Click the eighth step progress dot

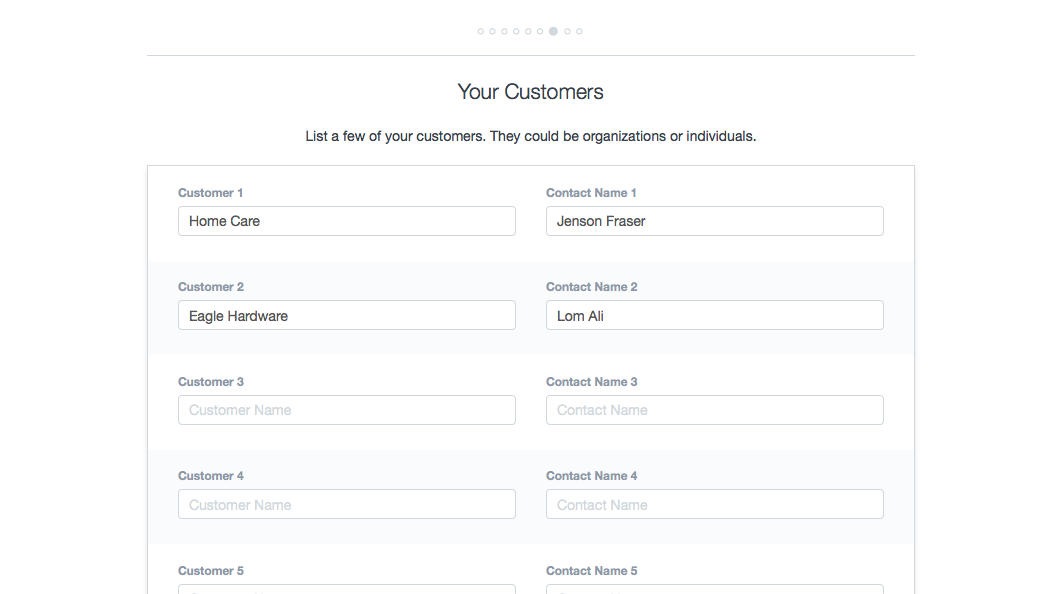[567, 31]
